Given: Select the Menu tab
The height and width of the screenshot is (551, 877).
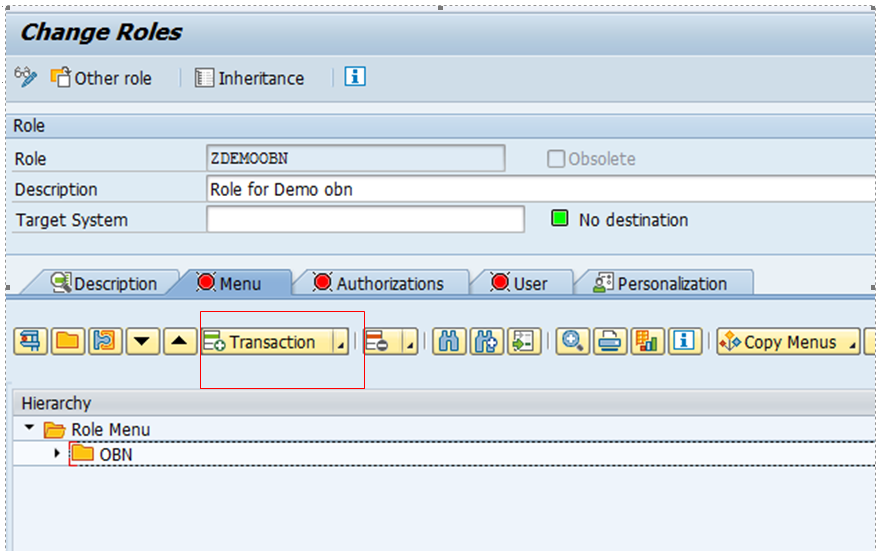Looking at the screenshot, I should click(x=229, y=282).
